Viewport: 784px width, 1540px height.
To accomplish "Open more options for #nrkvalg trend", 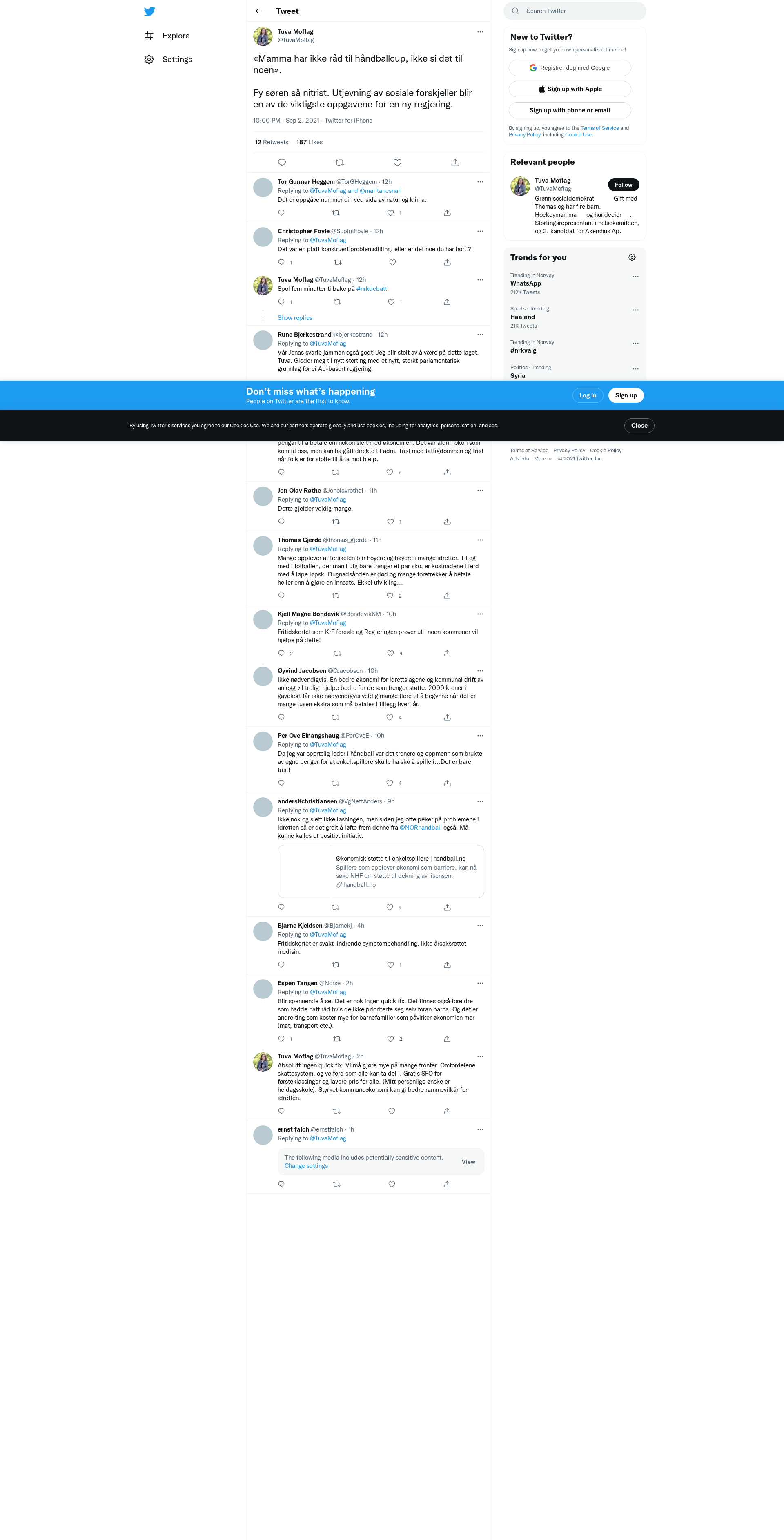I will pyautogui.click(x=635, y=344).
